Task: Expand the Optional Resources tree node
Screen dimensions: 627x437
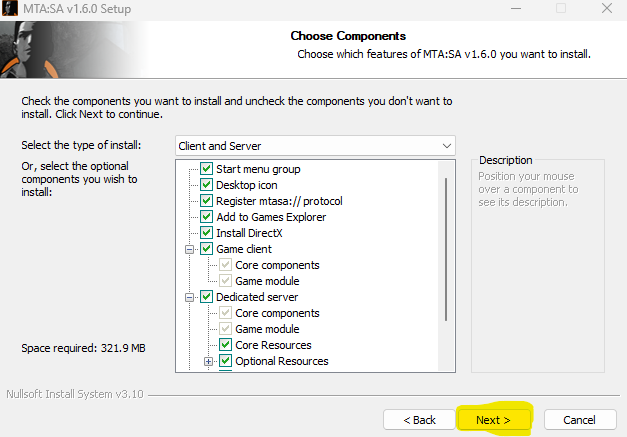Action: [x=208, y=361]
